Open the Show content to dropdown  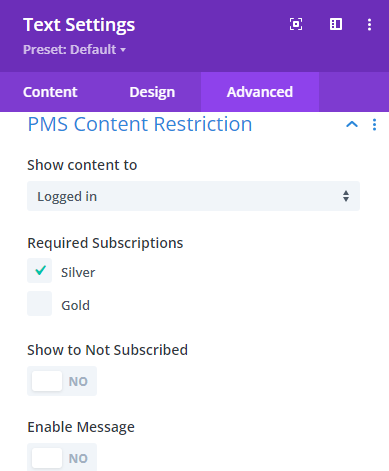[193, 196]
